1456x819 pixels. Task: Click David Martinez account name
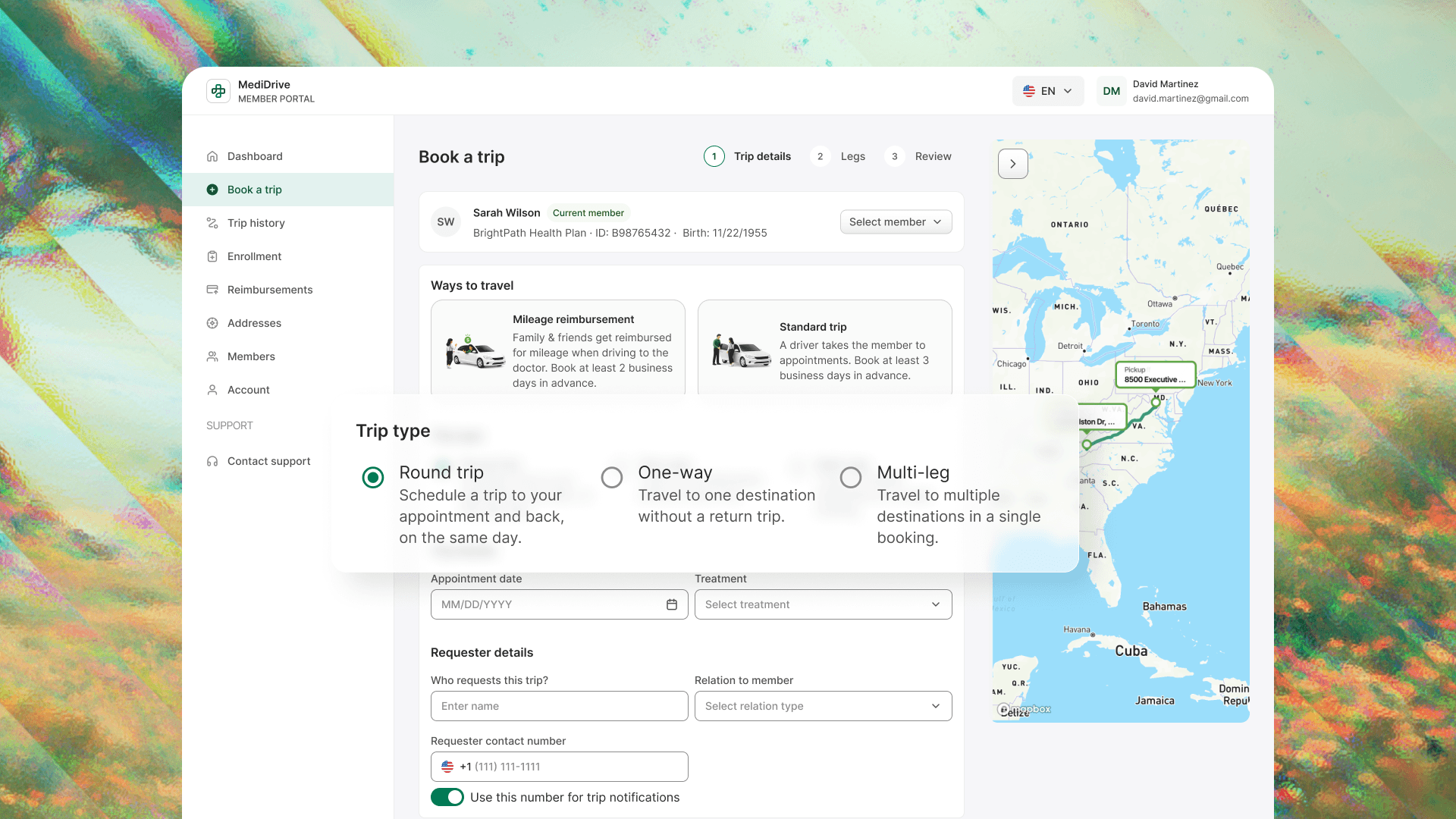pos(1166,84)
